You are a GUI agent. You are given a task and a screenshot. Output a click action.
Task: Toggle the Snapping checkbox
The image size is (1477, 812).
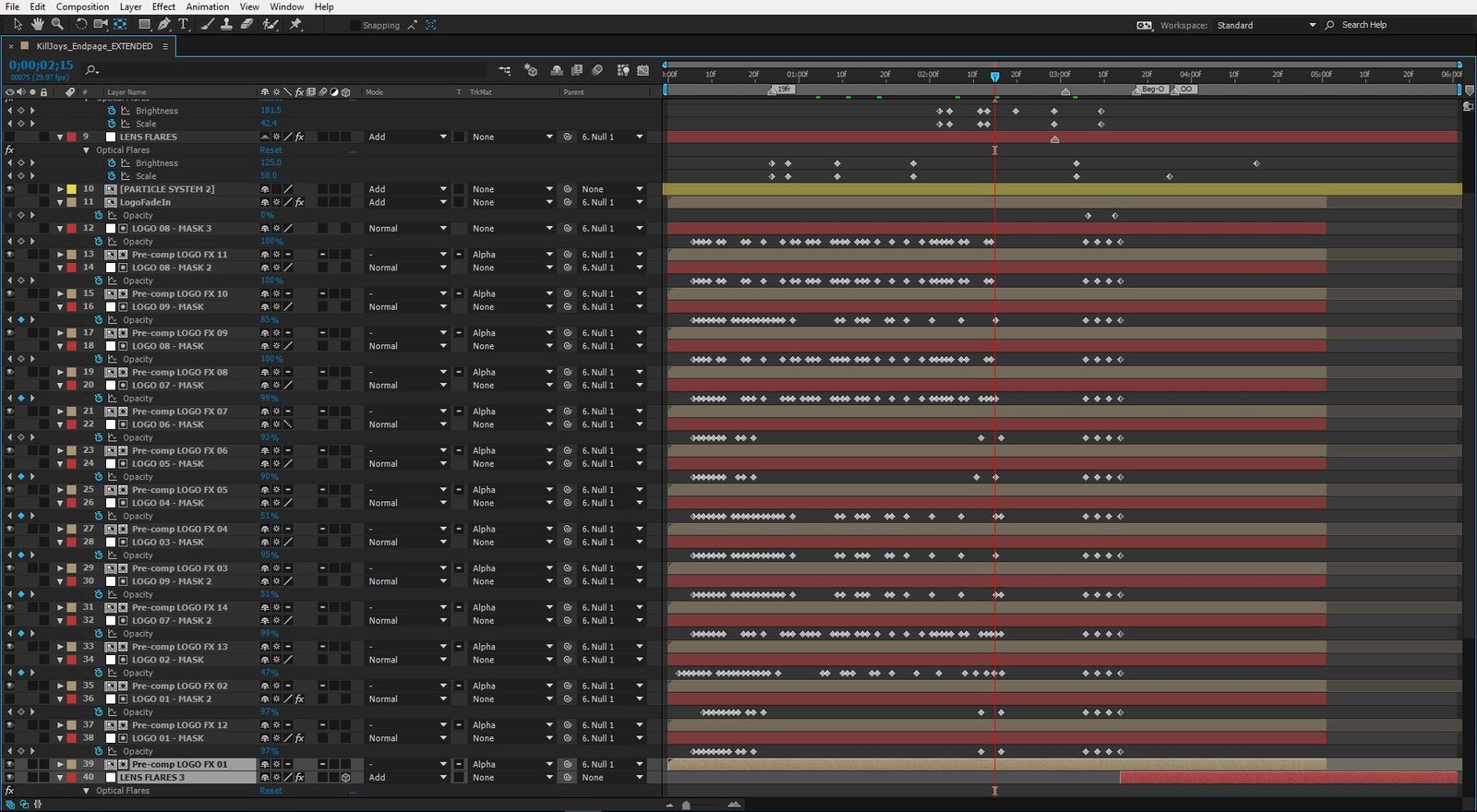[355, 26]
